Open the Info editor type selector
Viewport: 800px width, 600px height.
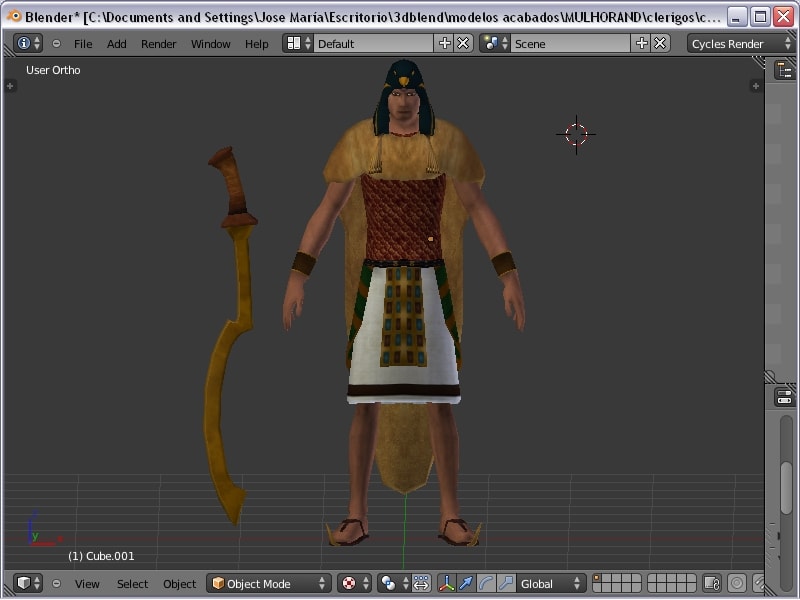(x=28, y=43)
